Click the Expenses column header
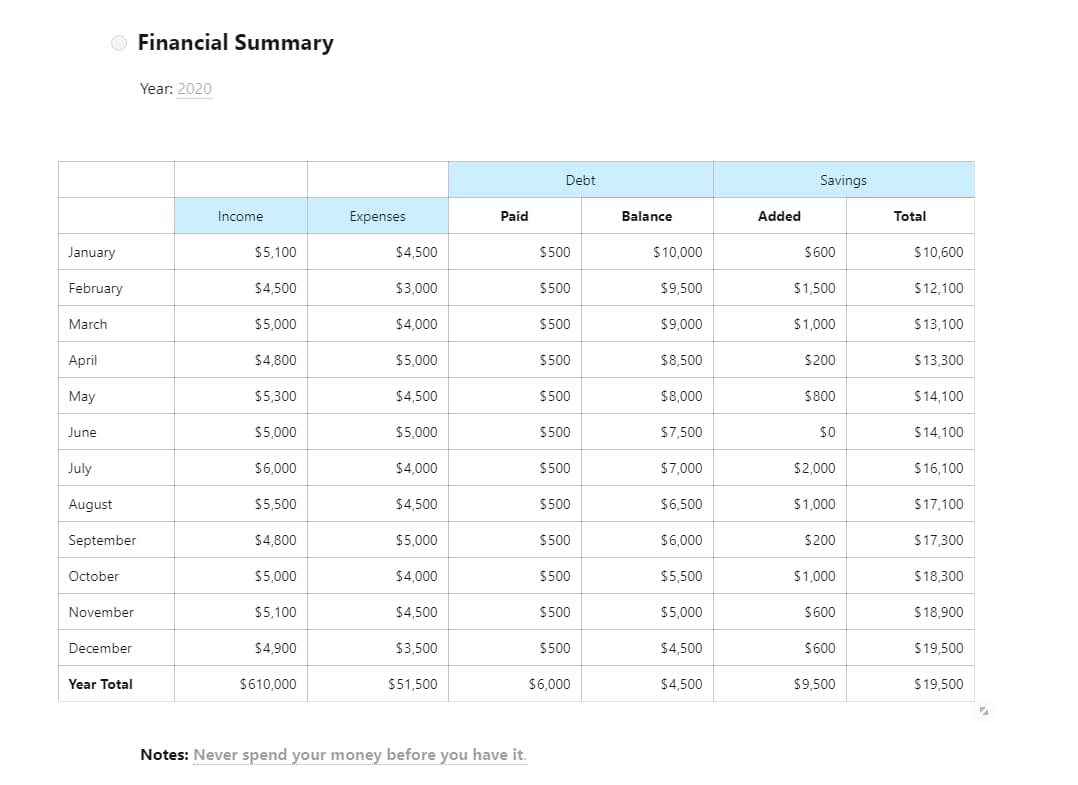 click(x=377, y=216)
